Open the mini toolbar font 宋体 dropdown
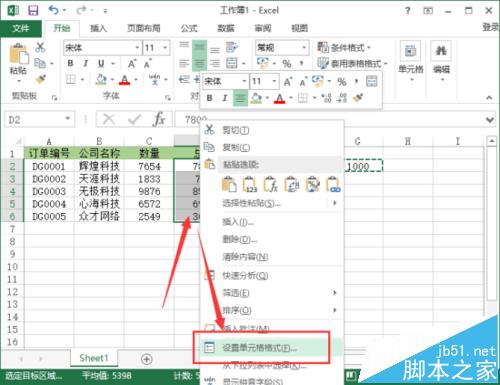 tap(244, 81)
